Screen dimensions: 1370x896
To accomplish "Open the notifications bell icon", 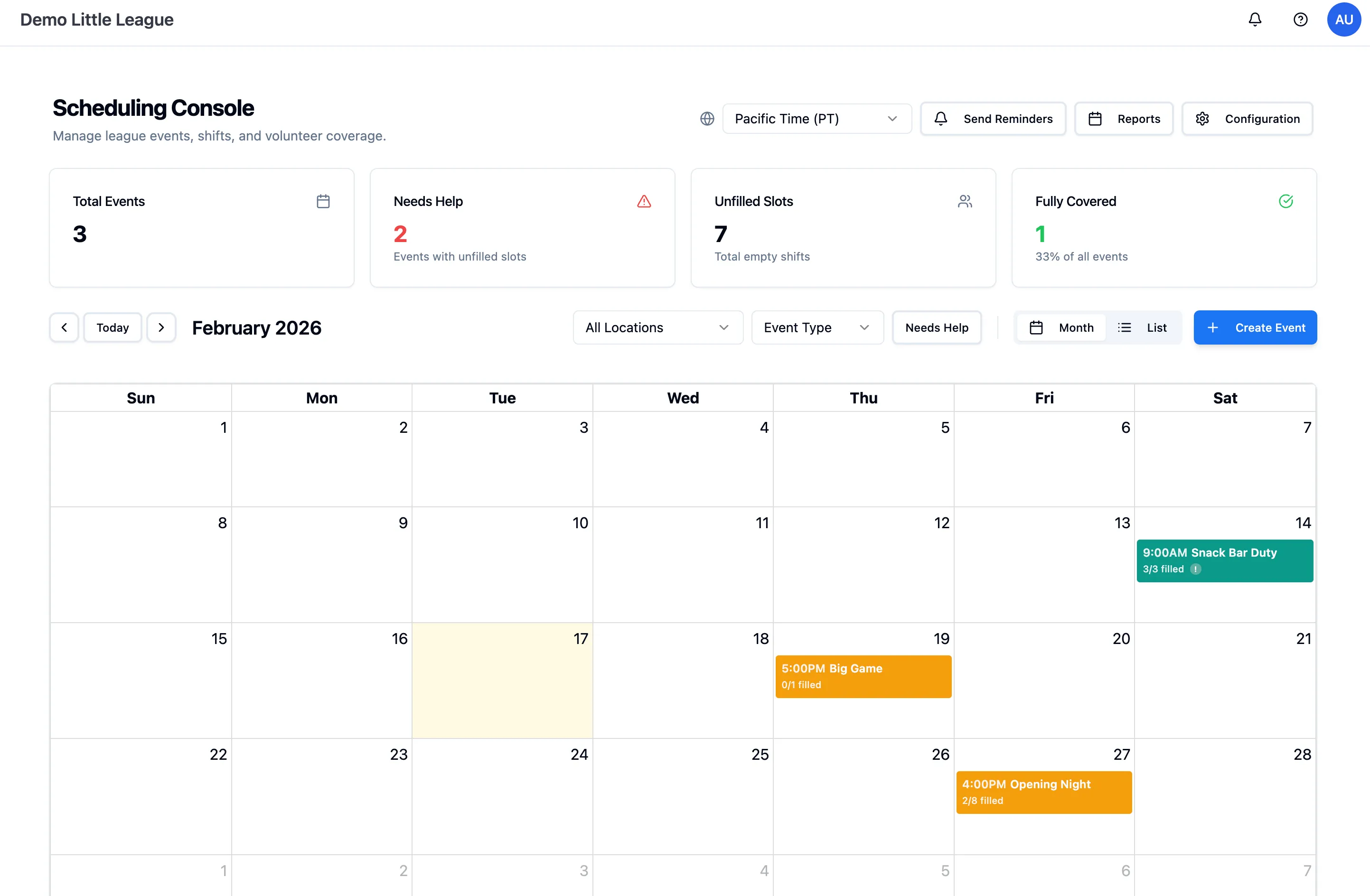I will 1255,19.
